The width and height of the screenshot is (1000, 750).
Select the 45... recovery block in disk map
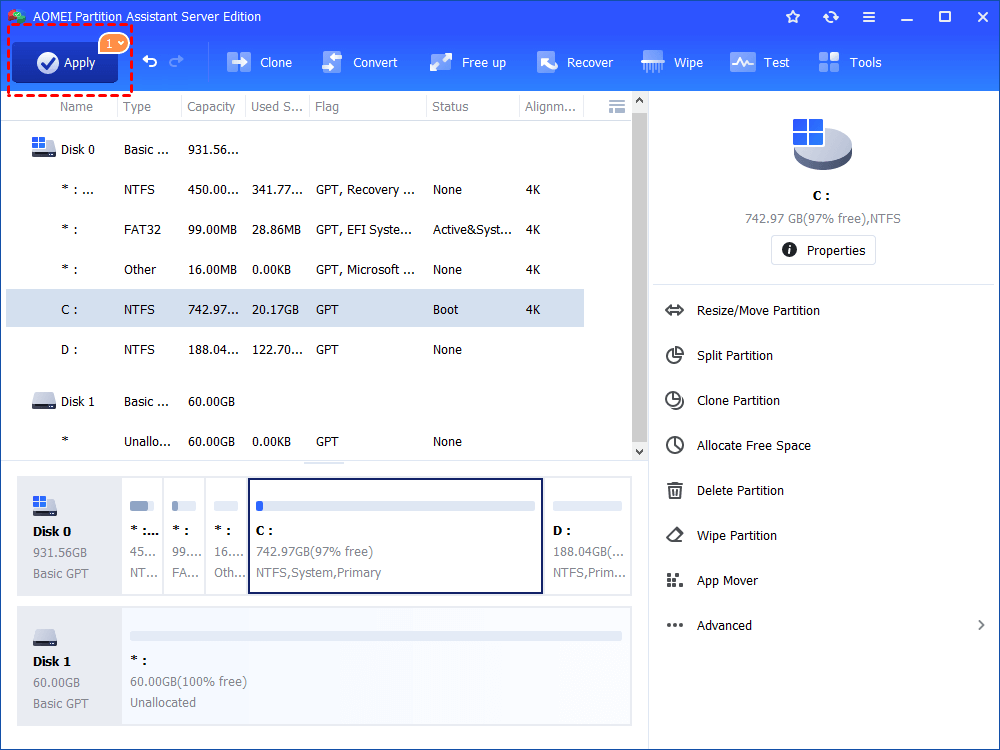[x=142, y=536]
